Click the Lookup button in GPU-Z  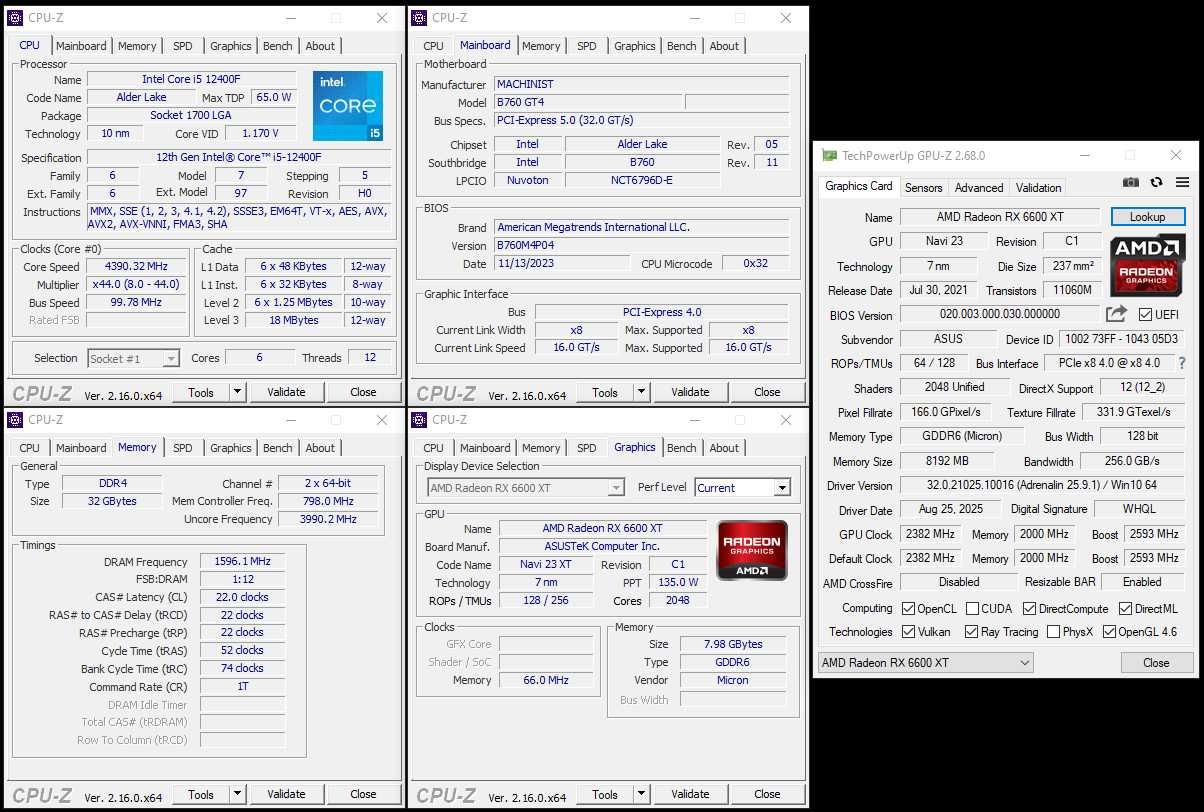coord(1147,216)
